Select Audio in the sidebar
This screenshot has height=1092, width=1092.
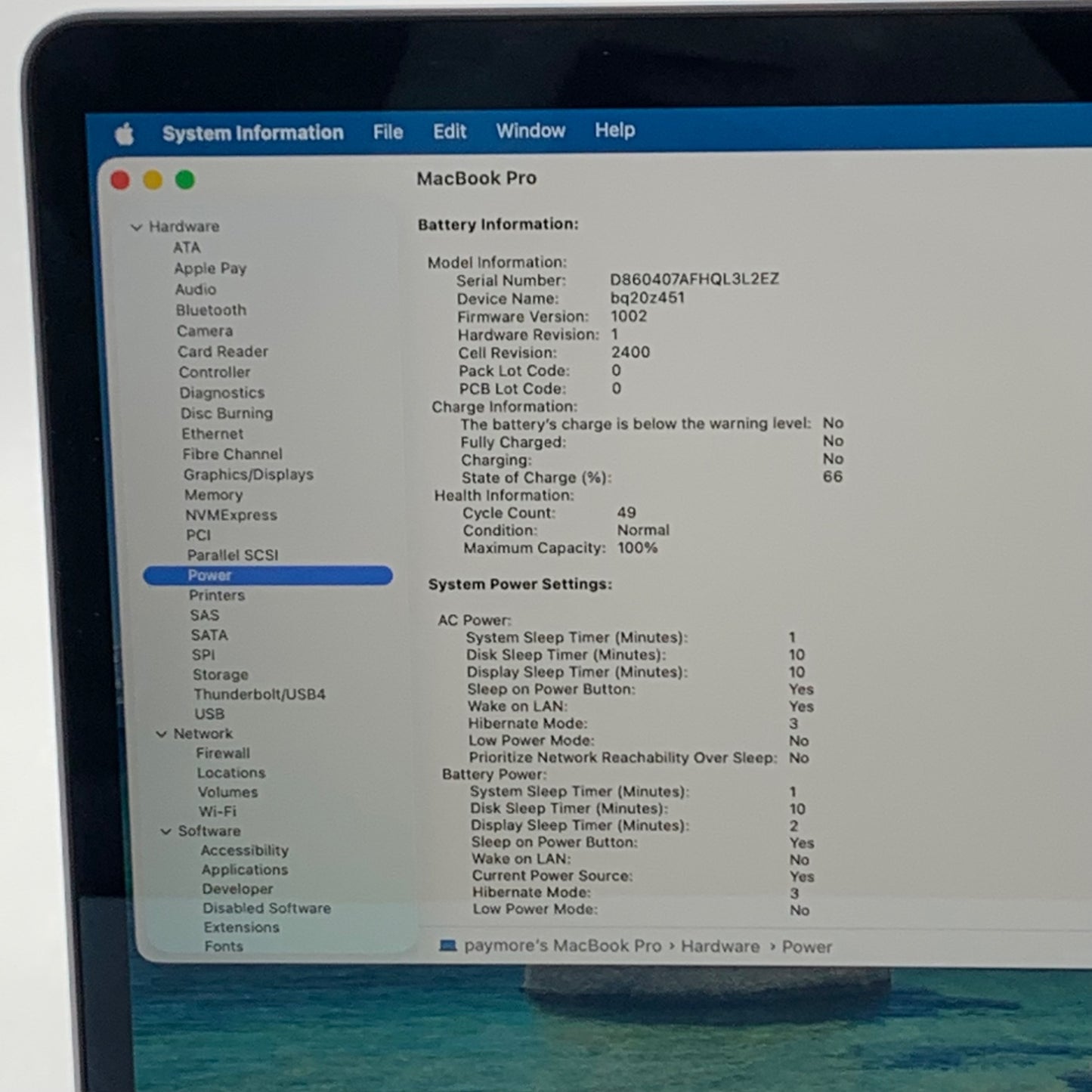196,289
